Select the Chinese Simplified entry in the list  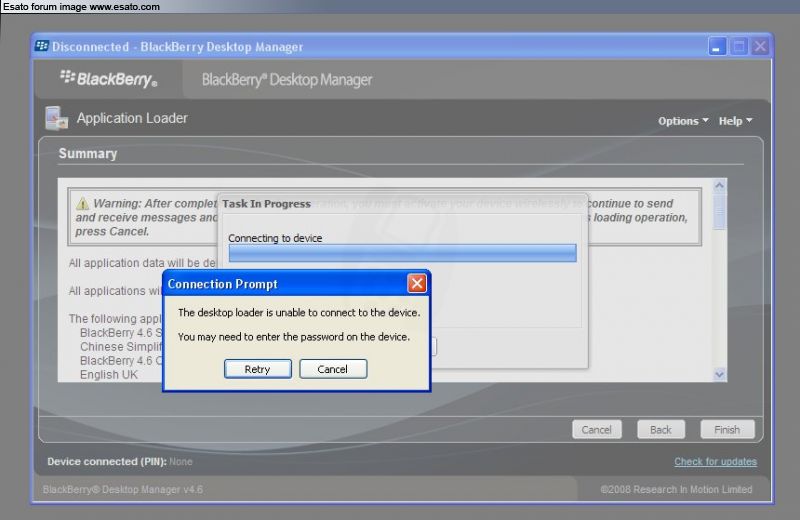click(x=121, y=346)
